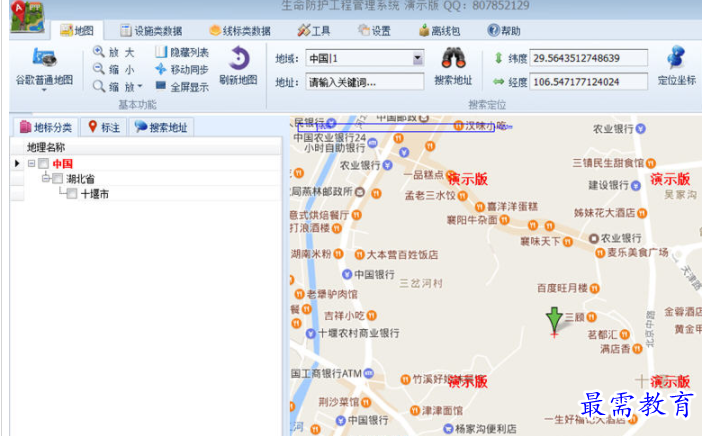Click the 建设银行 bank marker
The image size is (702, 436).
[636, 185]
